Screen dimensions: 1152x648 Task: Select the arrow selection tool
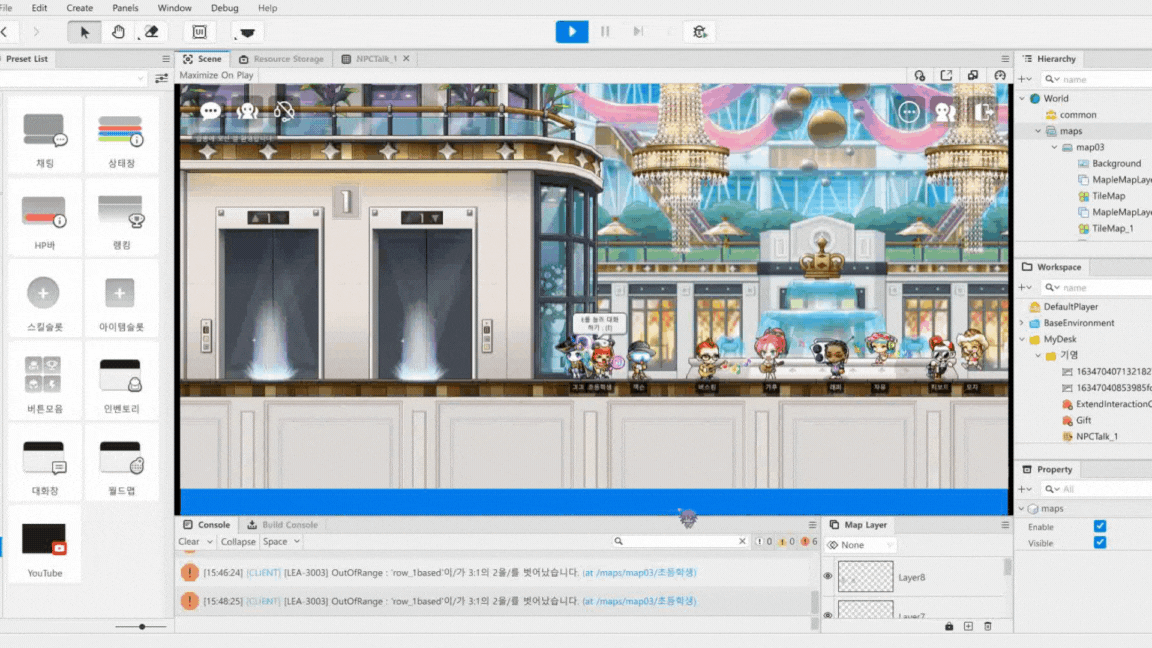click(84, 32)
